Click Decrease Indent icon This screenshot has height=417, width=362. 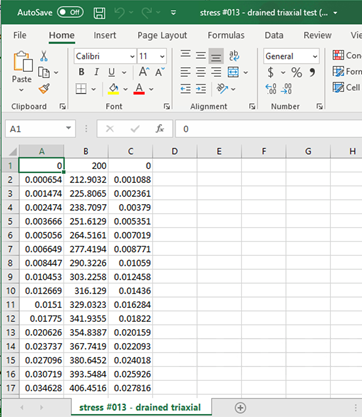point(185,89)
